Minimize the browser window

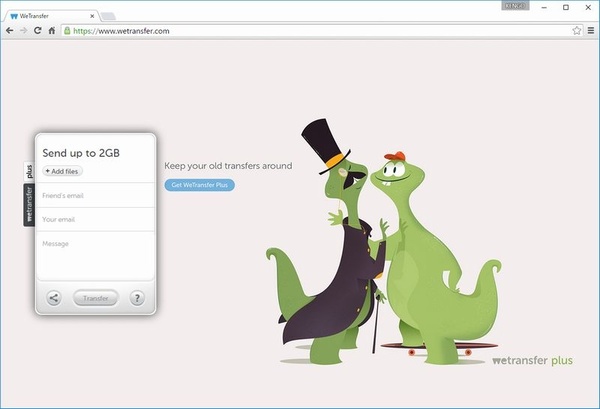click(544, 7)
